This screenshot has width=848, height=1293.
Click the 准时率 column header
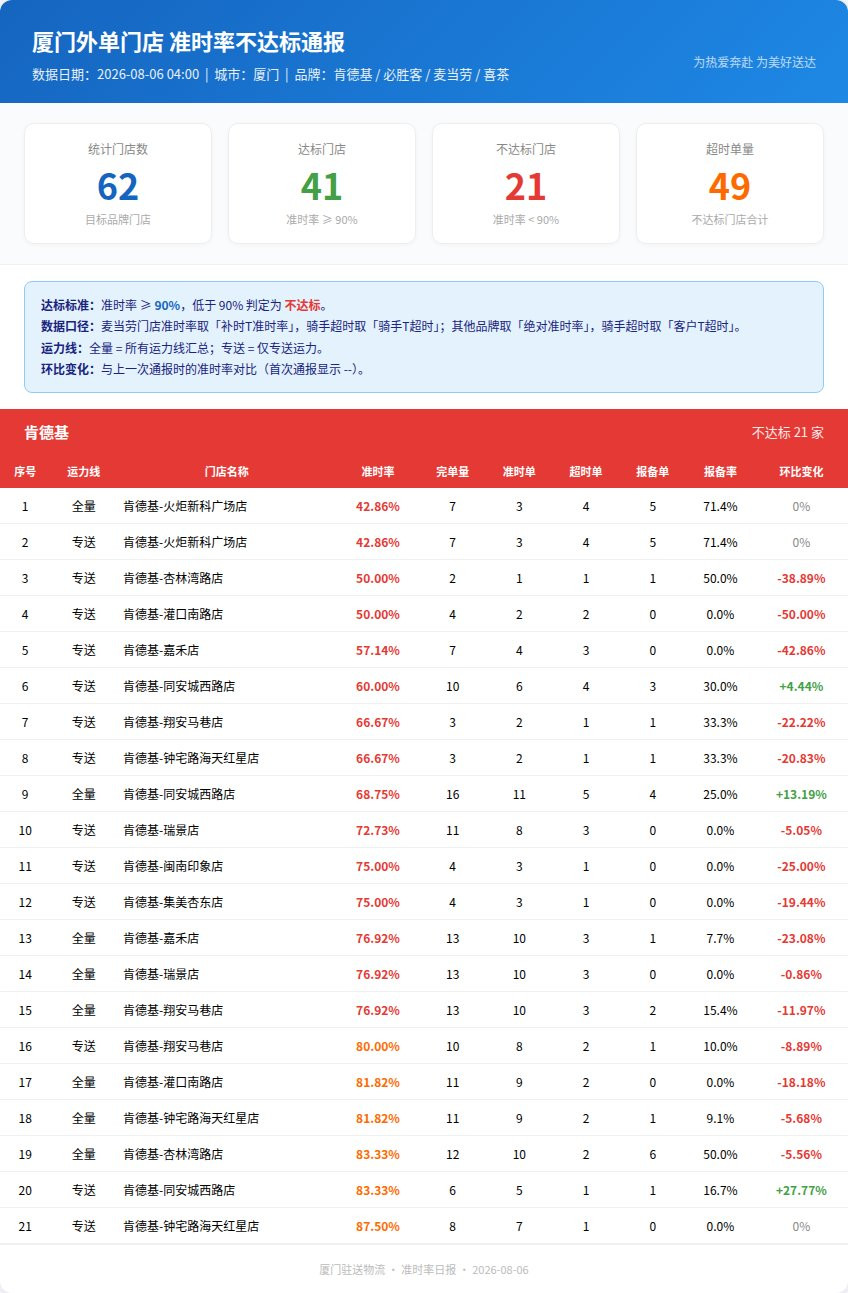click(x=377, y=471)
